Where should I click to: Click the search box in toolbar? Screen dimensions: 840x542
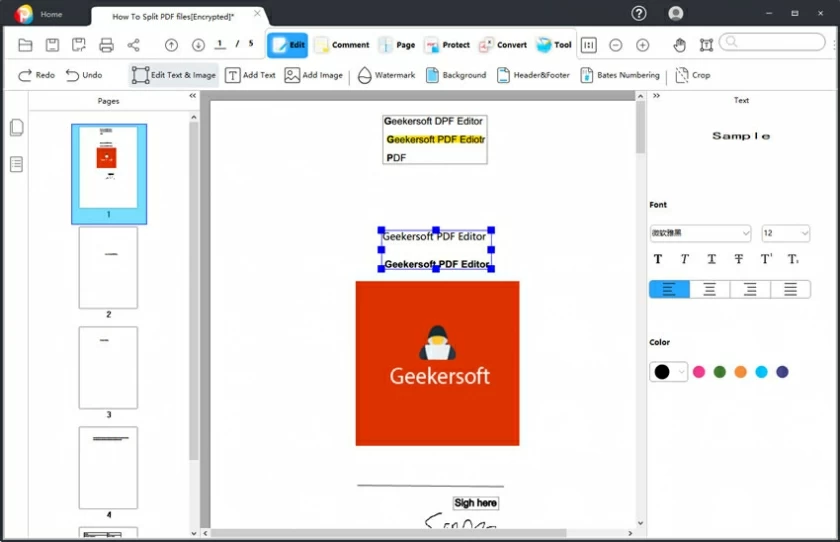[x=772, y=42]
